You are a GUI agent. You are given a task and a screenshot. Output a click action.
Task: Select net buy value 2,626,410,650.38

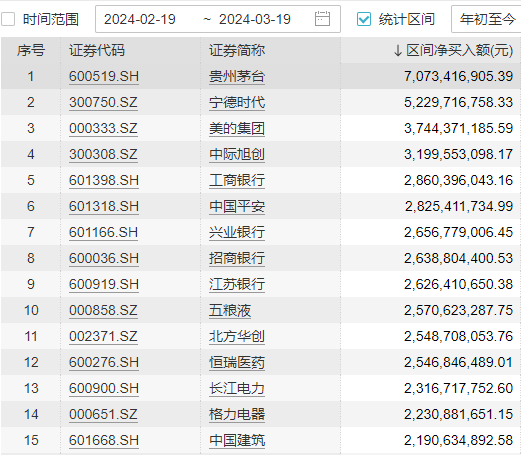pos(458,284)
